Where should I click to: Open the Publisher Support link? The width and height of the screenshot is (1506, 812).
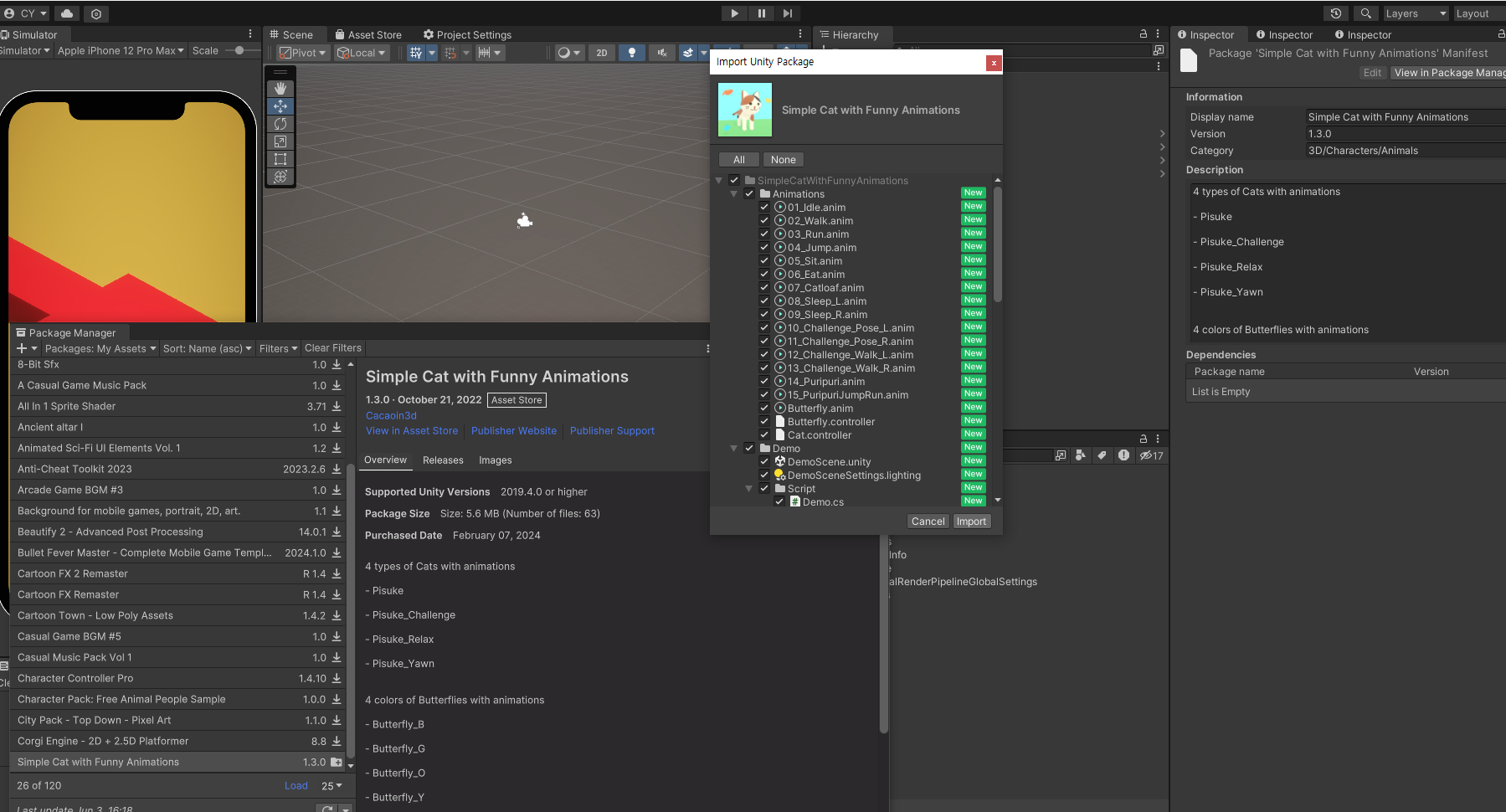[612, 431]
